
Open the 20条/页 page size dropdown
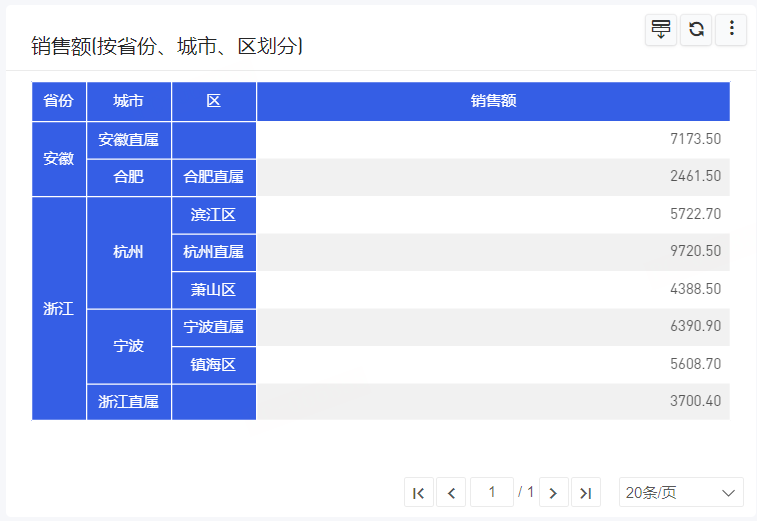681,492
